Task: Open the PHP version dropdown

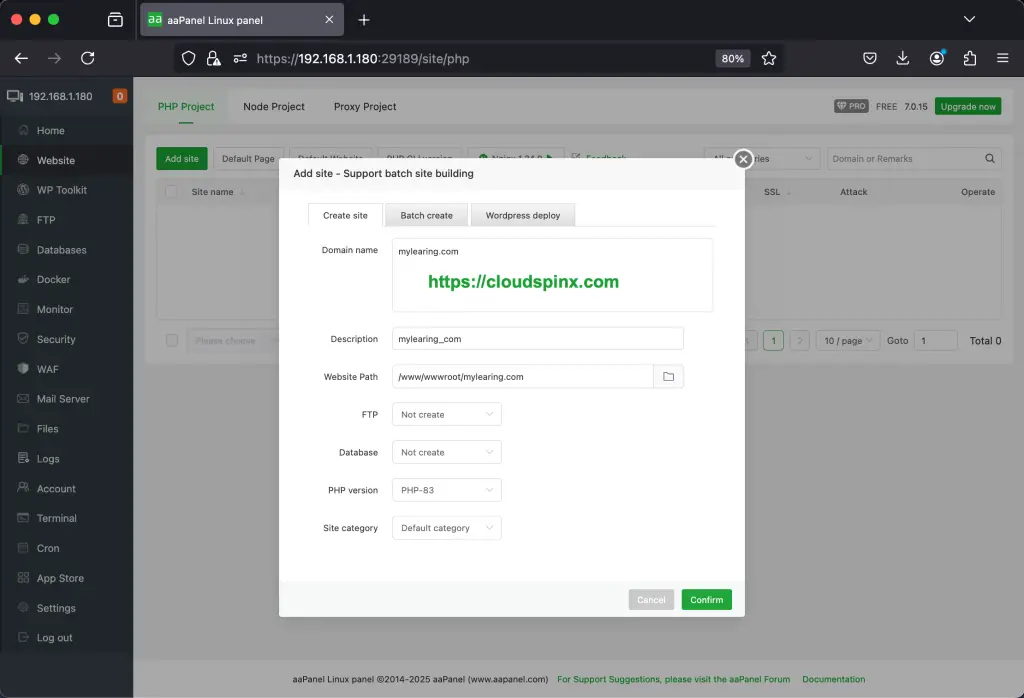Action: click(447, 490)
